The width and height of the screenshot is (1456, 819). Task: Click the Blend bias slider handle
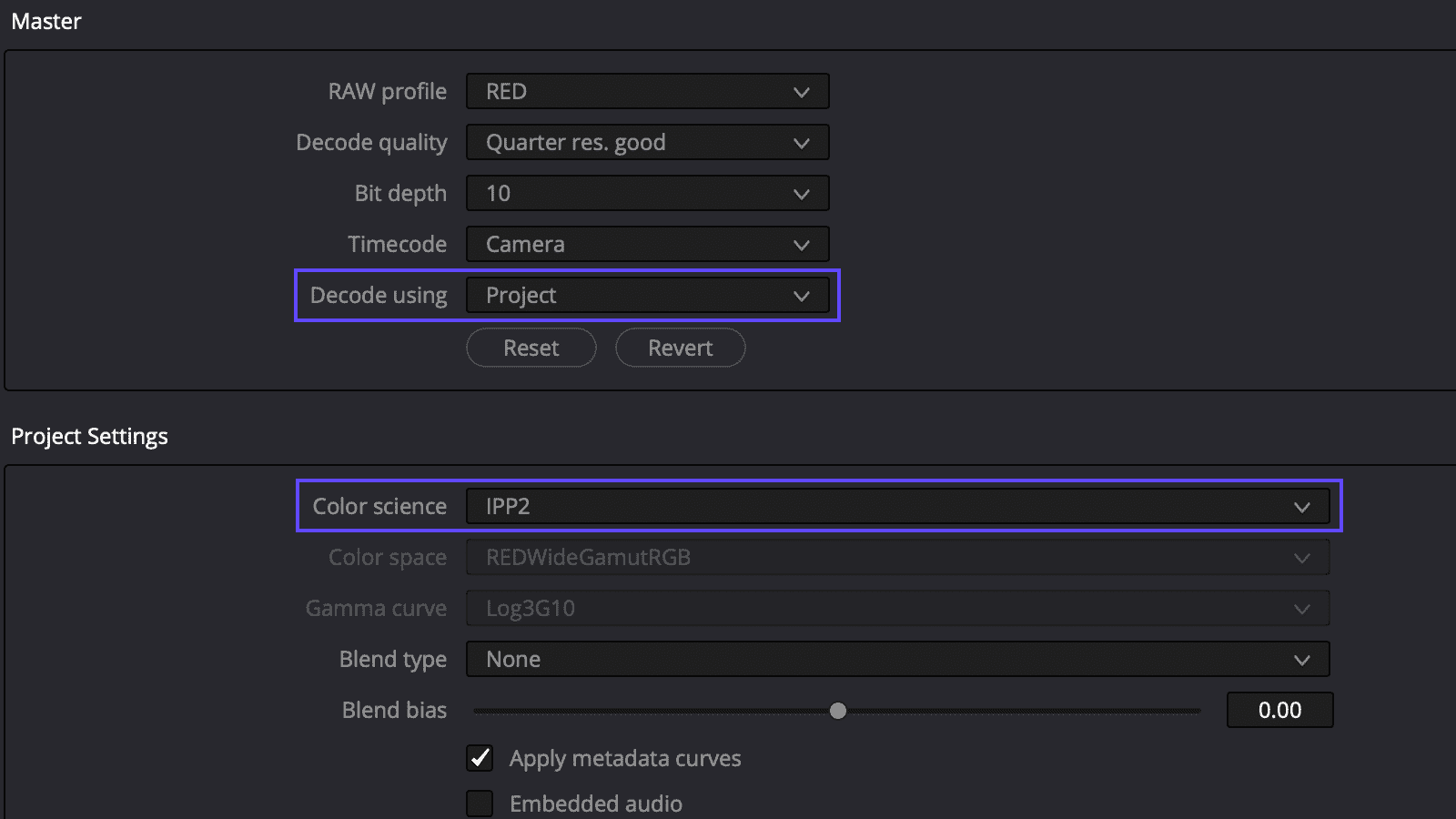tap(838, 711)
